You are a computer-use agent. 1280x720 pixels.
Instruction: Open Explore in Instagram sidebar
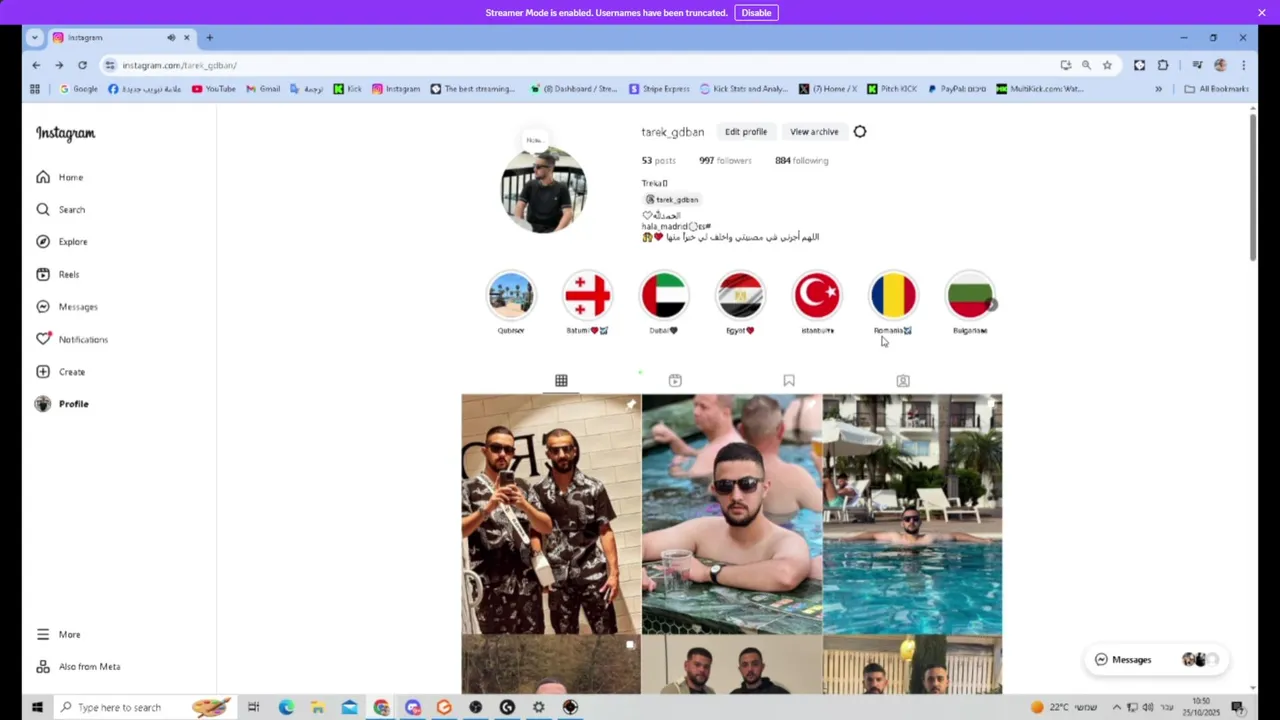point(62,241)
